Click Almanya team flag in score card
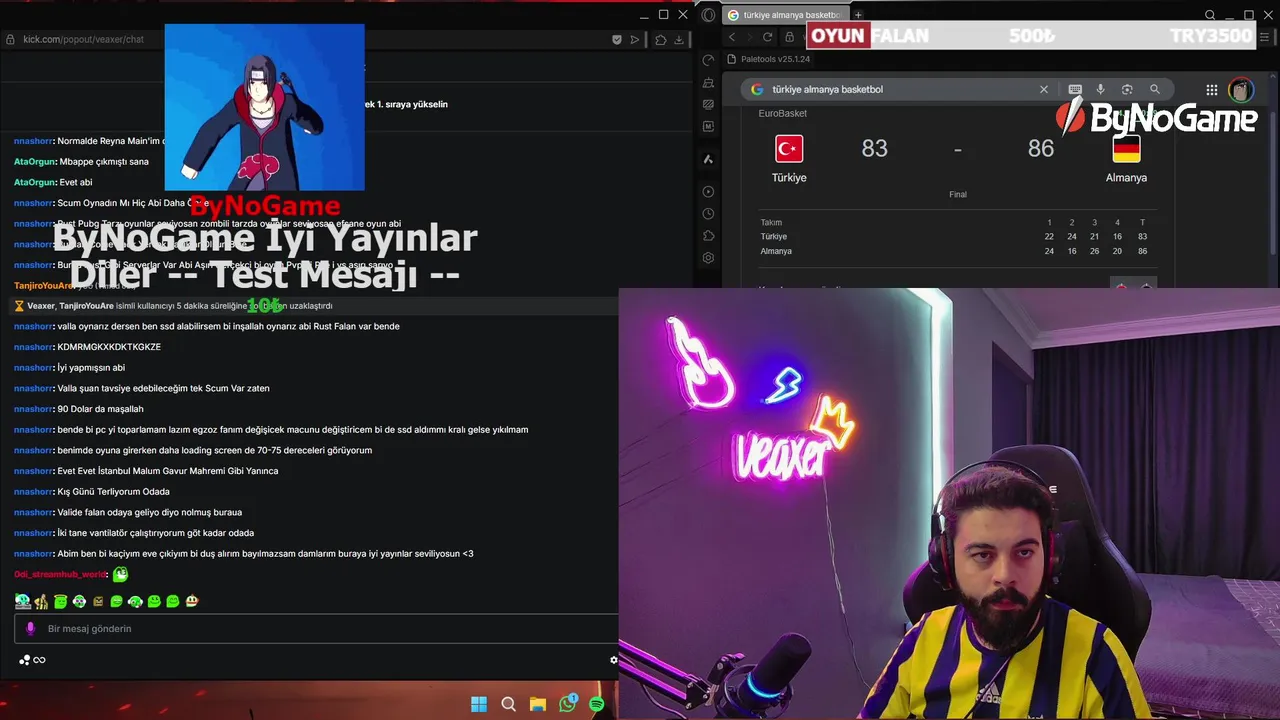This screenshot has width=1280, height=720. click(1126, 149)
